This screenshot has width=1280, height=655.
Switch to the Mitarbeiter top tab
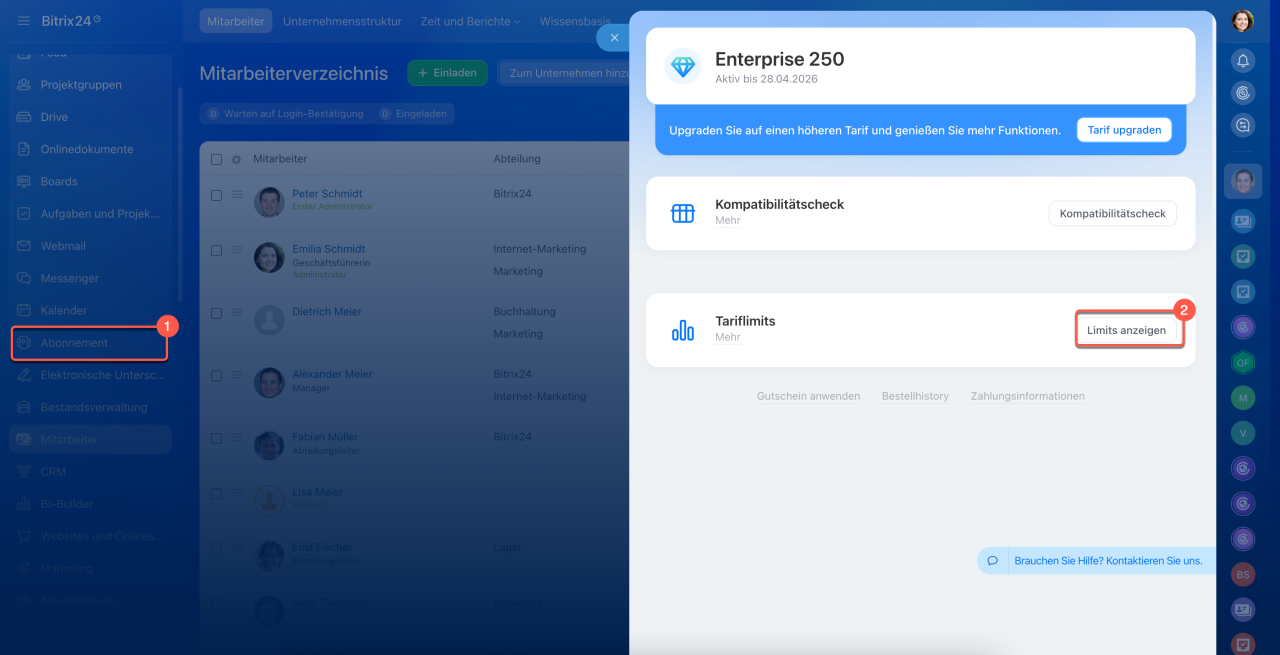tap(235, 21)
